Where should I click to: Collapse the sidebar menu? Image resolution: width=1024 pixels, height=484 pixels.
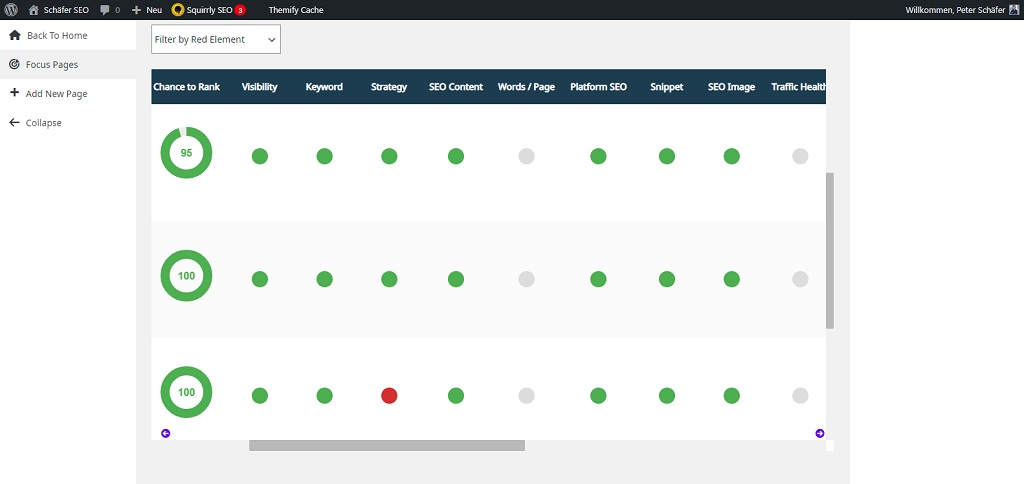tap(68, 123)
